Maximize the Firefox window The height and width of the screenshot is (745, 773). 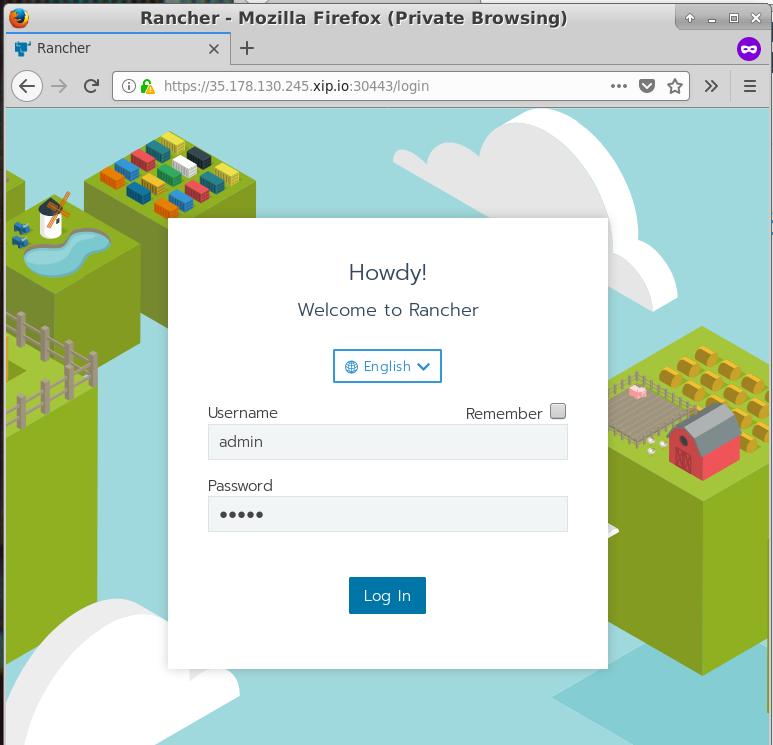(734, 18)
